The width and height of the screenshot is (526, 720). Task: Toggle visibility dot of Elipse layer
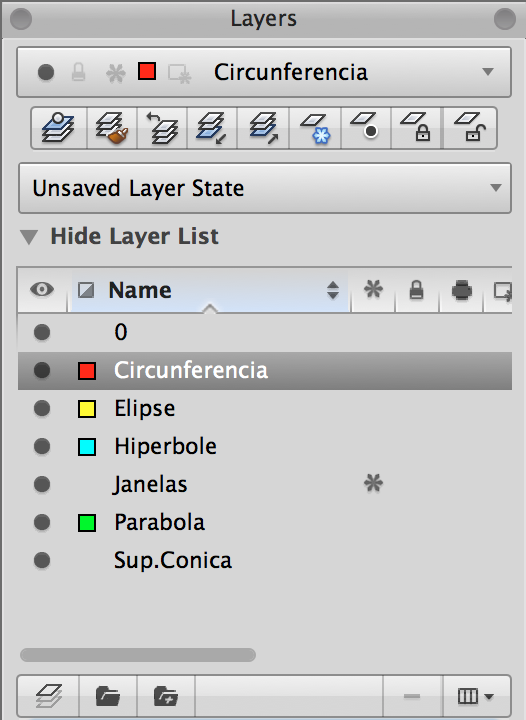coord(42,408)
